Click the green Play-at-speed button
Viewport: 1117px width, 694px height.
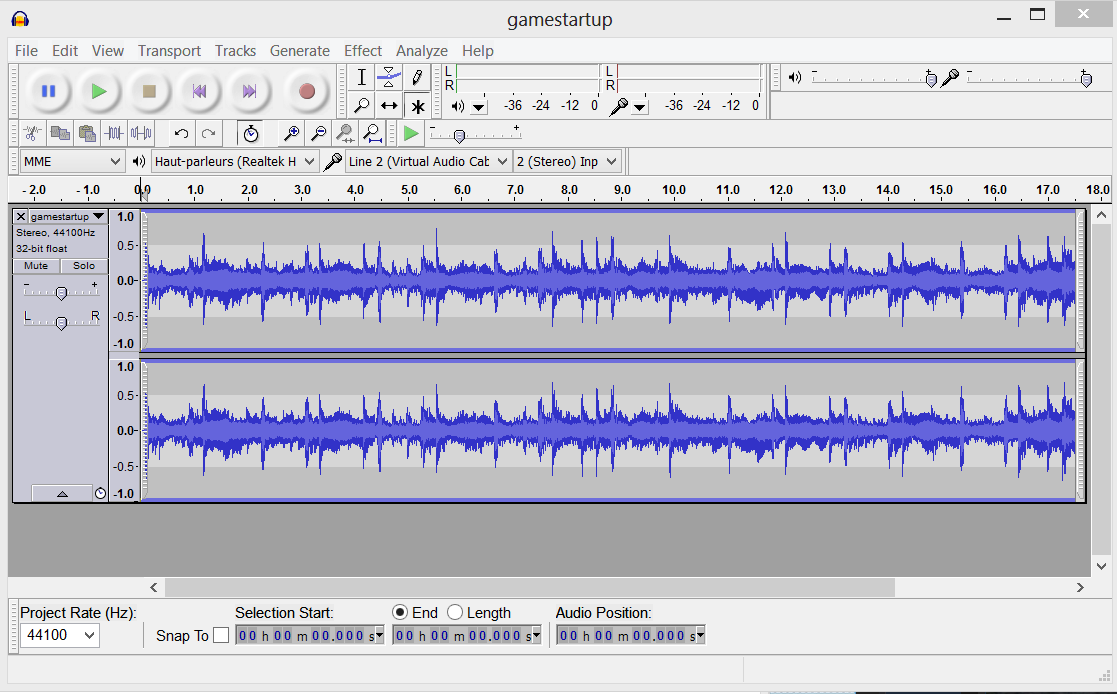coord(411,133)
